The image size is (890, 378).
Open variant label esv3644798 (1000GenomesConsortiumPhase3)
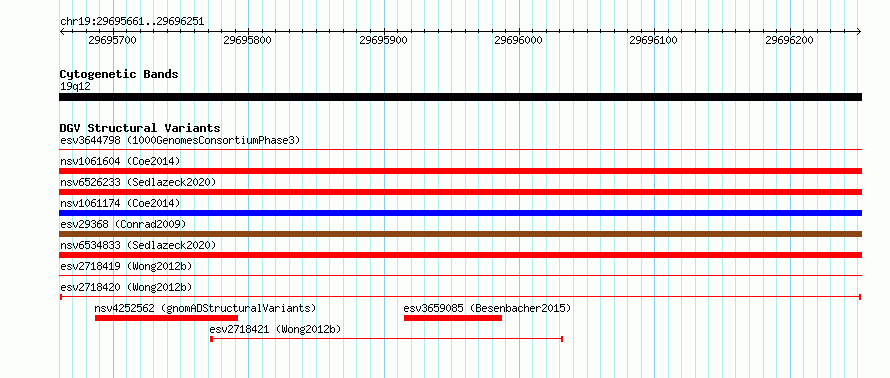[180, 140]
